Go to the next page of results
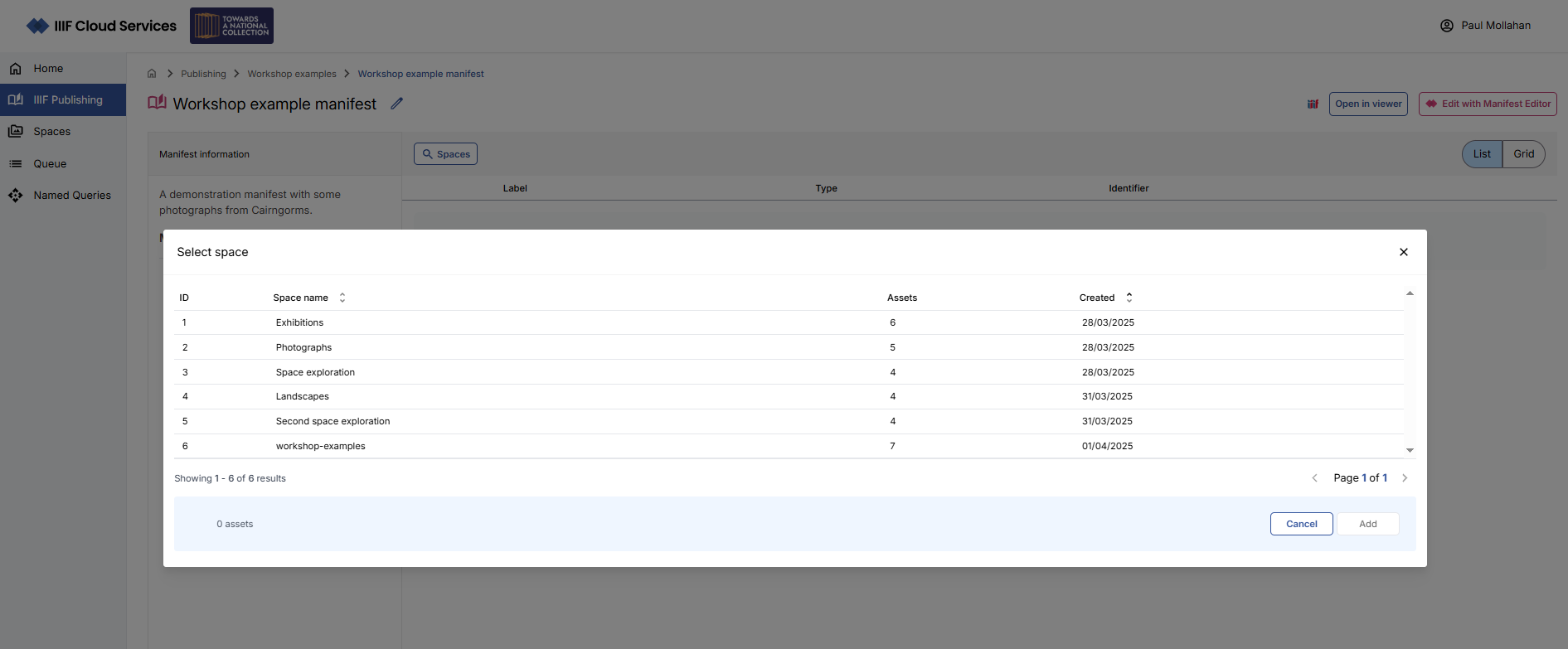 1405,478
